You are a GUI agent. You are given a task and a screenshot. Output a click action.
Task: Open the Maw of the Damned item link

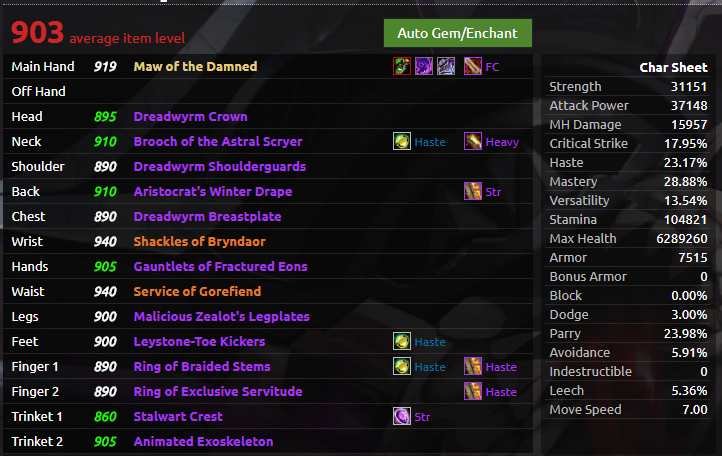point(195,66)
